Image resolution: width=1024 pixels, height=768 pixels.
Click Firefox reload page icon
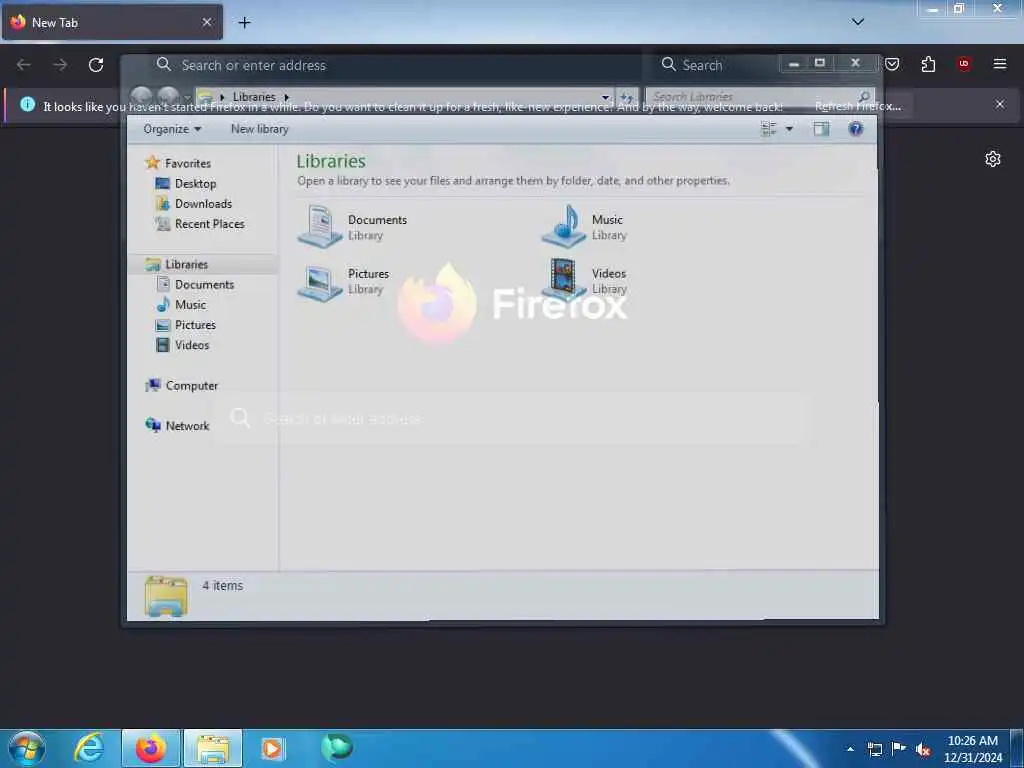[x=96, y=65]
